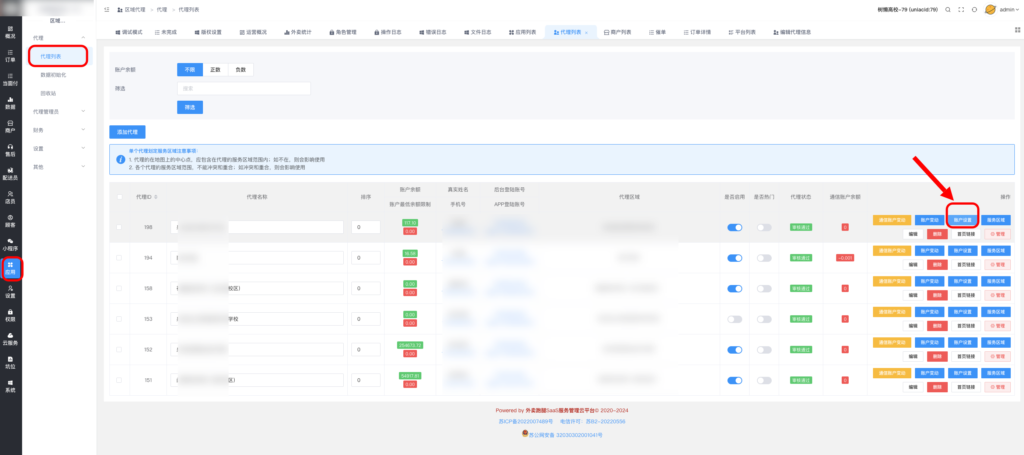Toggle 是否热门 switch for agent 194
Screen dimensions: 1024x455
click(x=765, y=258)
